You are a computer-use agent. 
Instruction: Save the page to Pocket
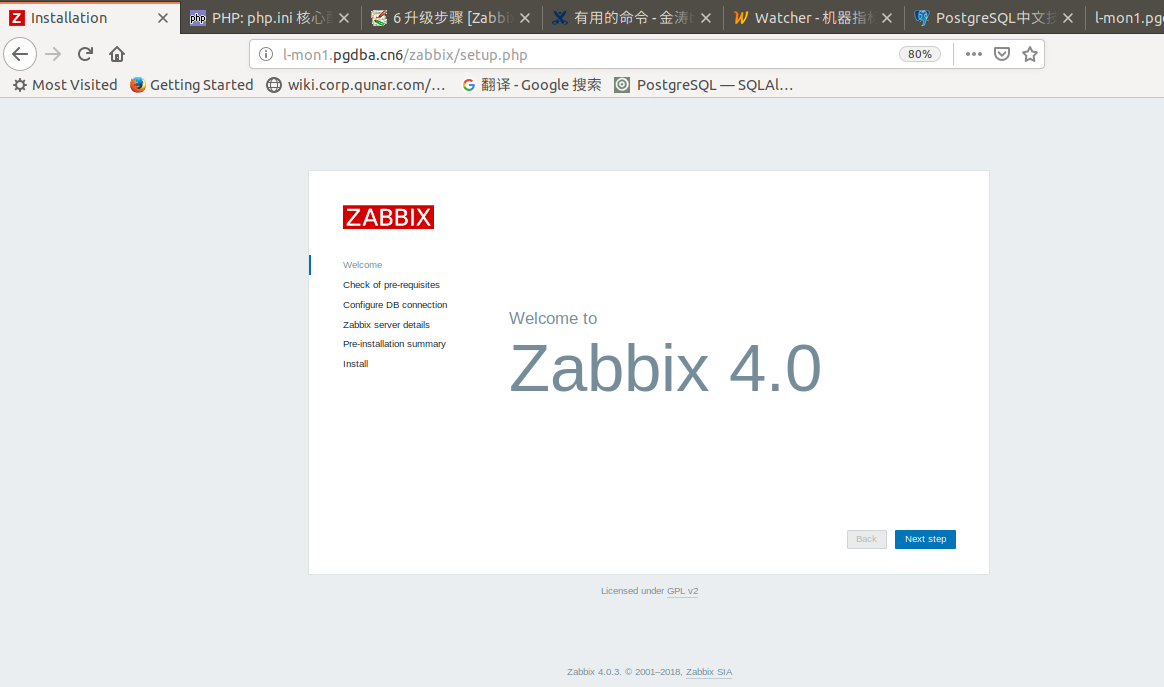pos(1002,53)
